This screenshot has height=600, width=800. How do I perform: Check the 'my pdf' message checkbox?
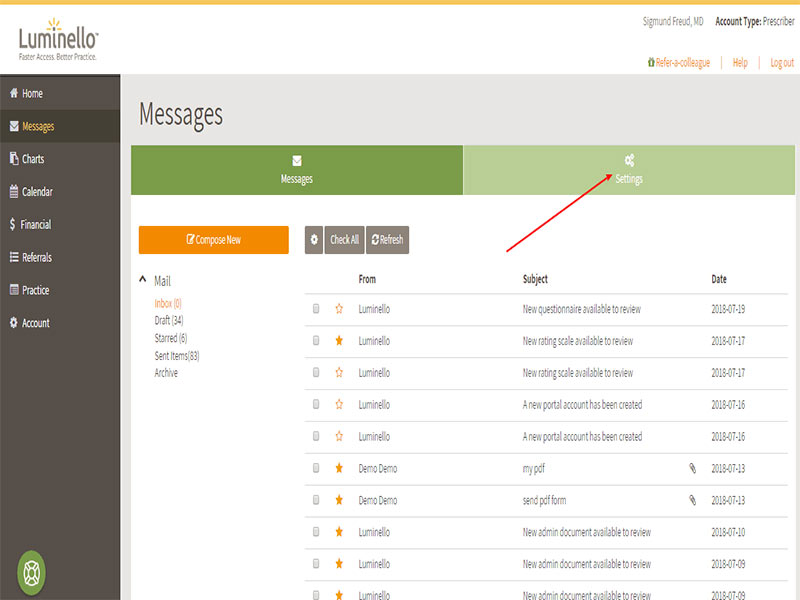[x=316, y=468]
